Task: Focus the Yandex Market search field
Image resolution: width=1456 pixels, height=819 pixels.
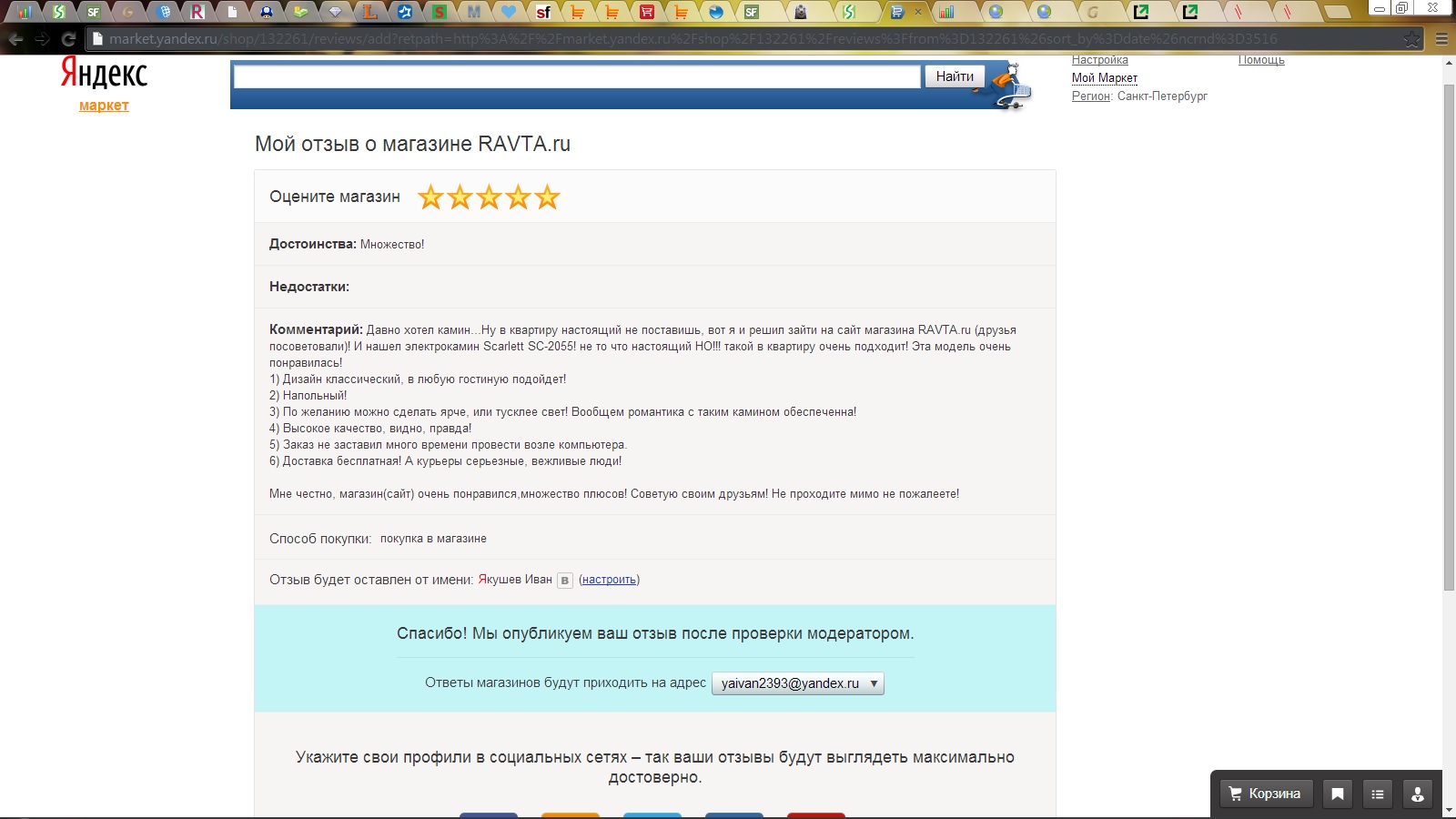Action: (577, 76)
